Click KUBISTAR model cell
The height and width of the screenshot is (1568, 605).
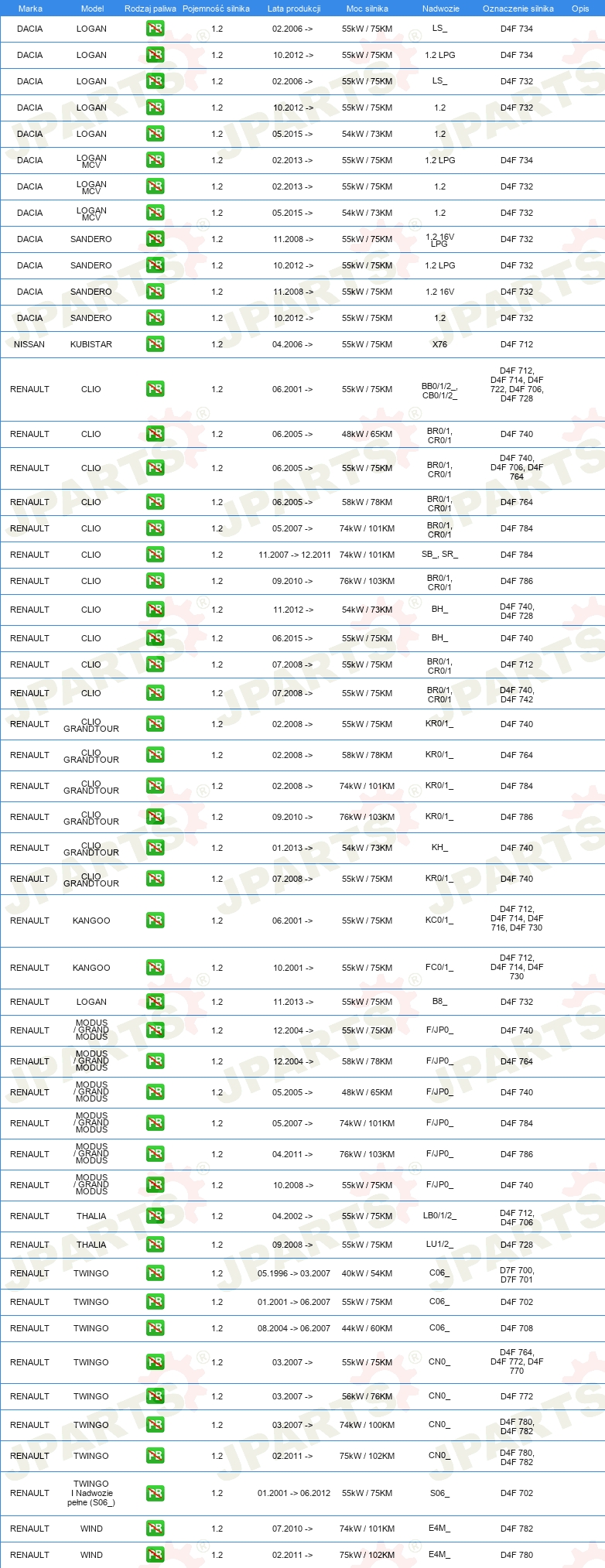(91, 344)
